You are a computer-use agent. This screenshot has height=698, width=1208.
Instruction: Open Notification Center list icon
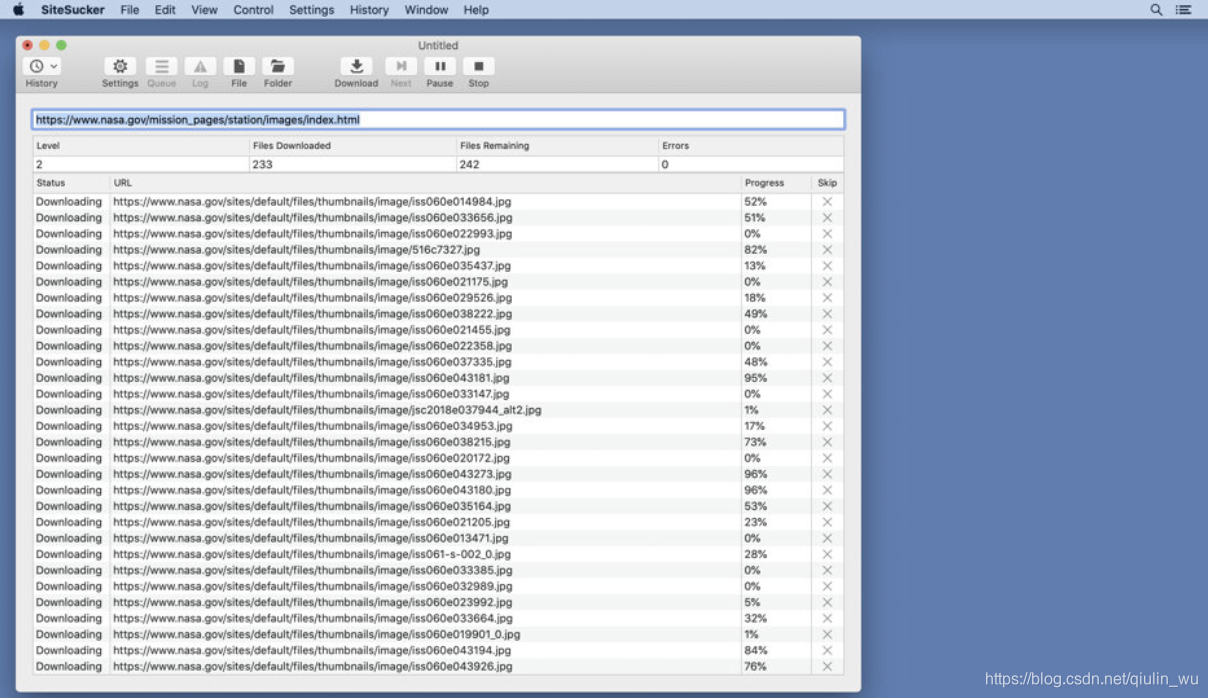click(x=1184, y=10)
